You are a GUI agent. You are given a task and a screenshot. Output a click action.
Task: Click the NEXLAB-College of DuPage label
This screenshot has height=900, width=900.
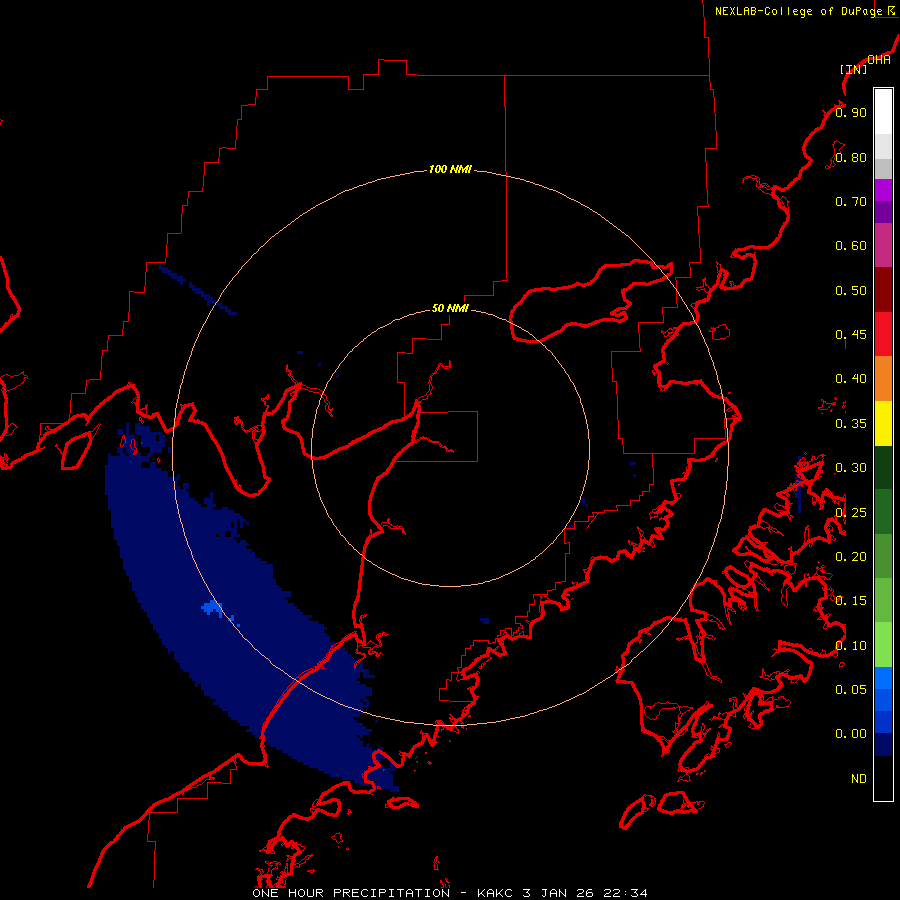tap(798, 11)
